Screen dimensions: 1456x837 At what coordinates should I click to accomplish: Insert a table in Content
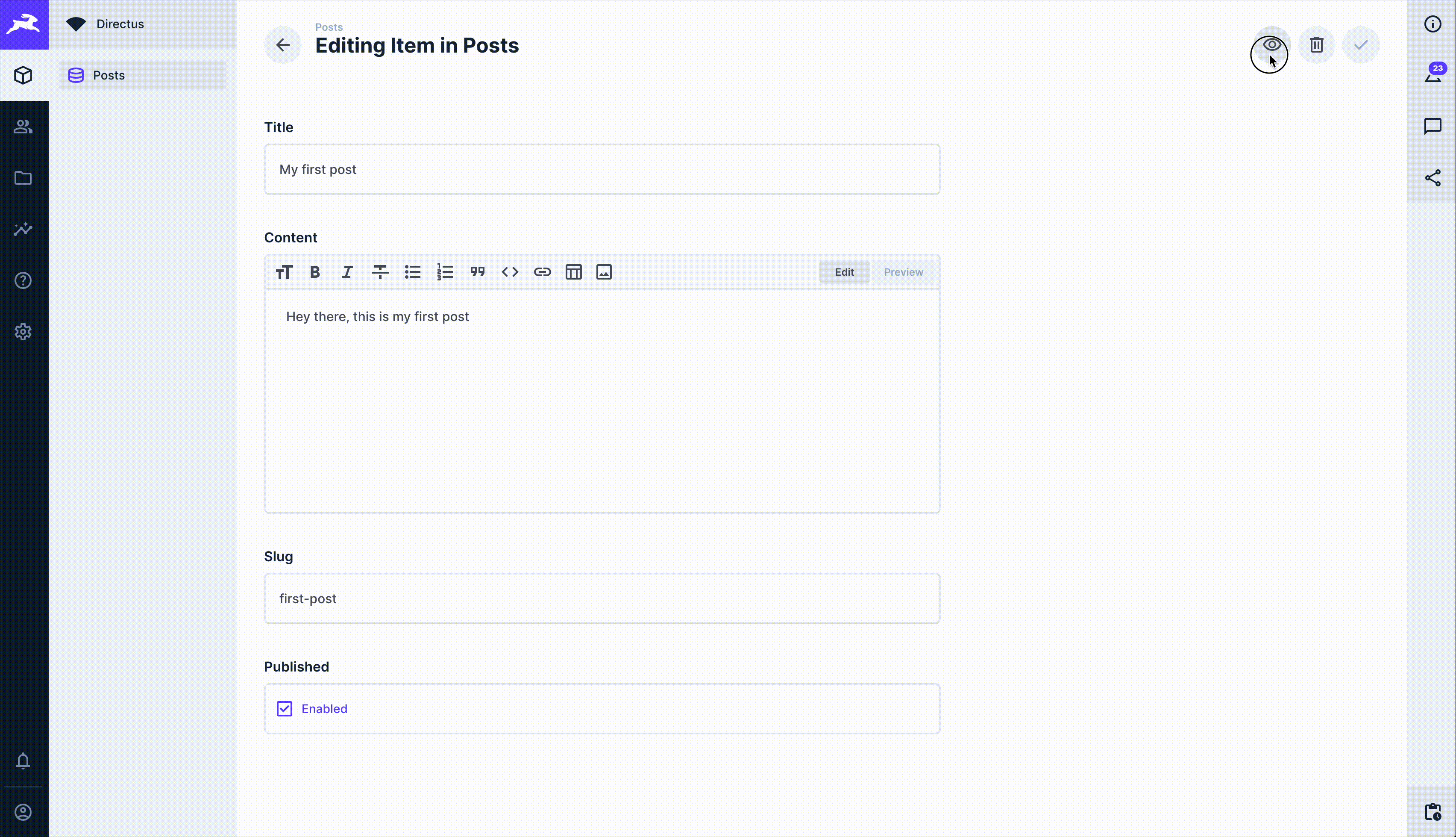[x=573, y=272]
